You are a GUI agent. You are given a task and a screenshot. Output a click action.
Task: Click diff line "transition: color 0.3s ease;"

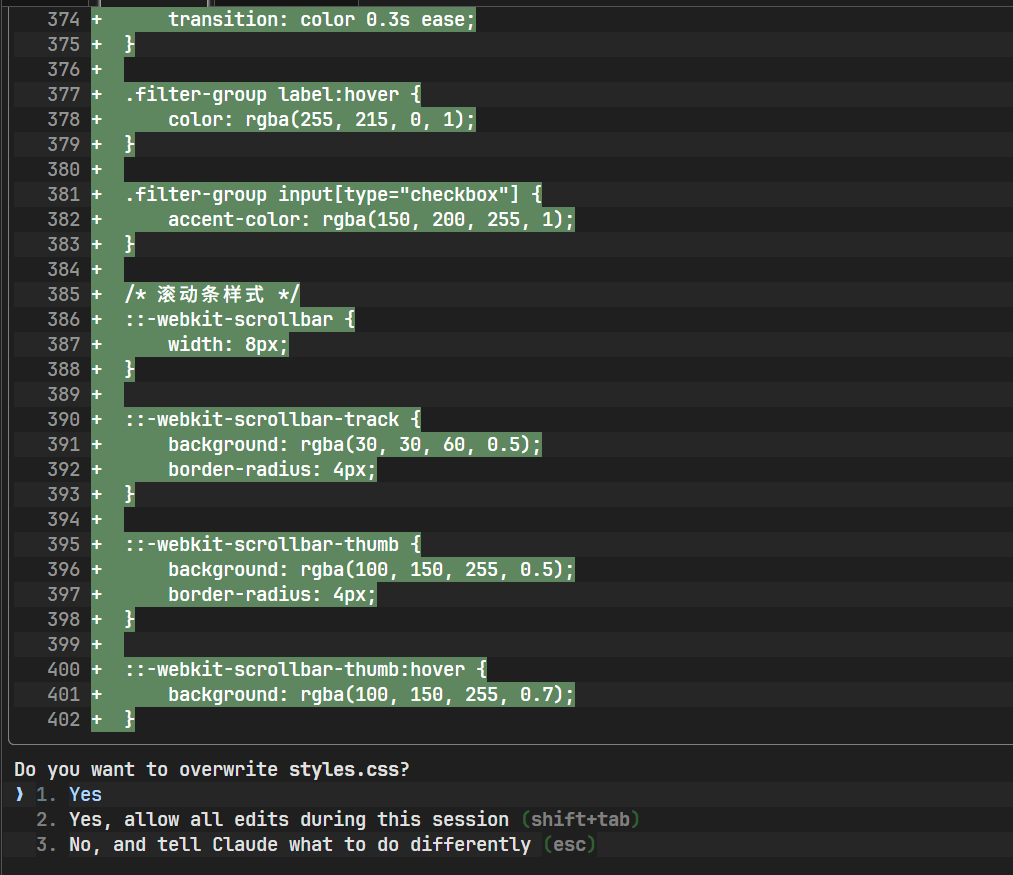[x=321, y=19]
